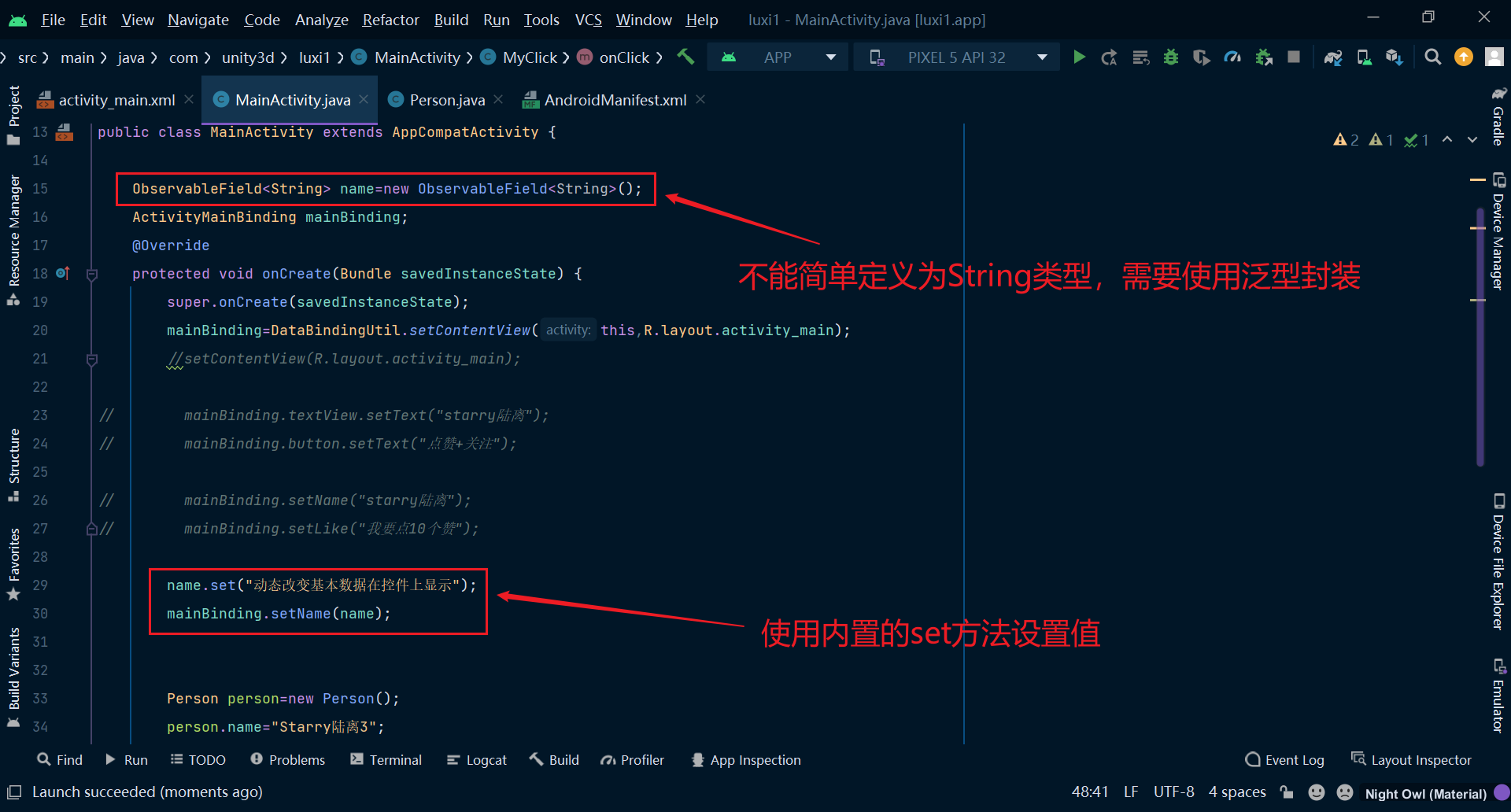Viewport: 1511px width, 812px height.
Task: Toggle the Favorites tool window
Action: (x=14, y=564)
